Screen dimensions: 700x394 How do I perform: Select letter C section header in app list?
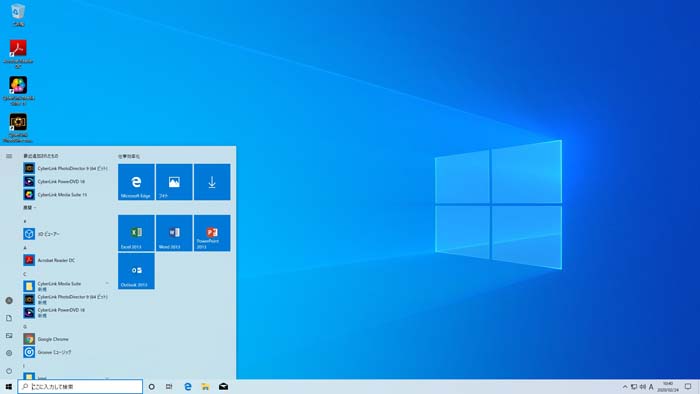pyautogui.click(x=25, y=274)
